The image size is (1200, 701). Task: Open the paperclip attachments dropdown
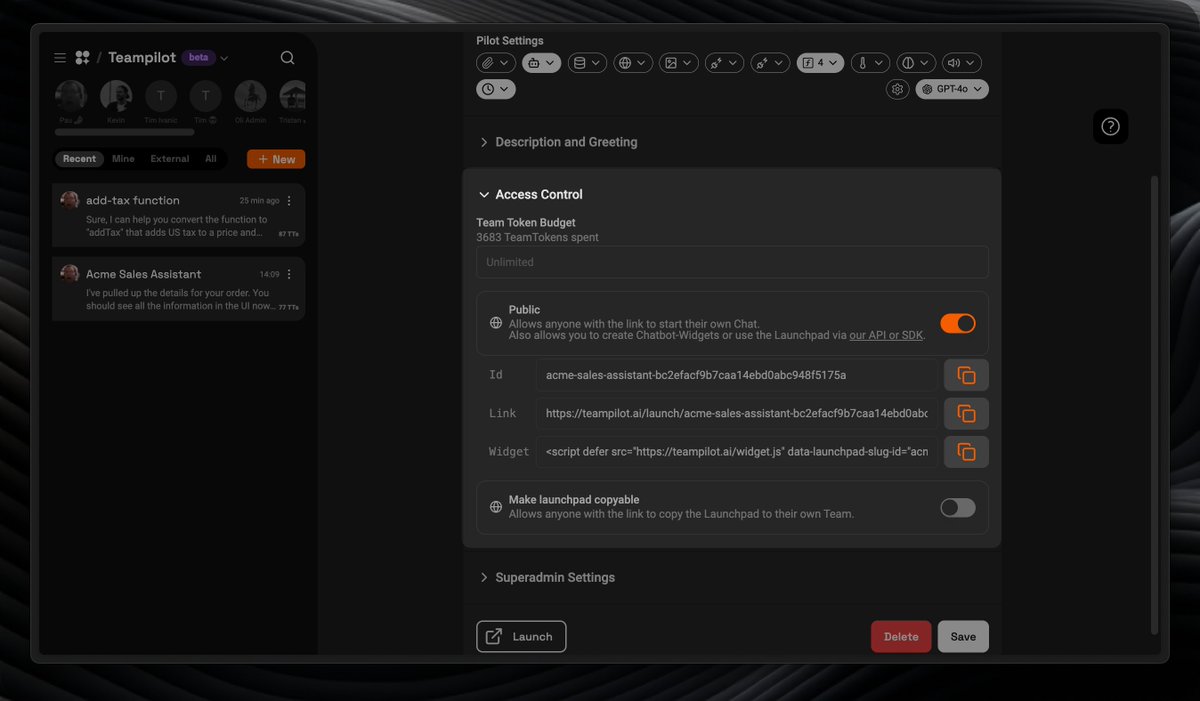[496, 62]
